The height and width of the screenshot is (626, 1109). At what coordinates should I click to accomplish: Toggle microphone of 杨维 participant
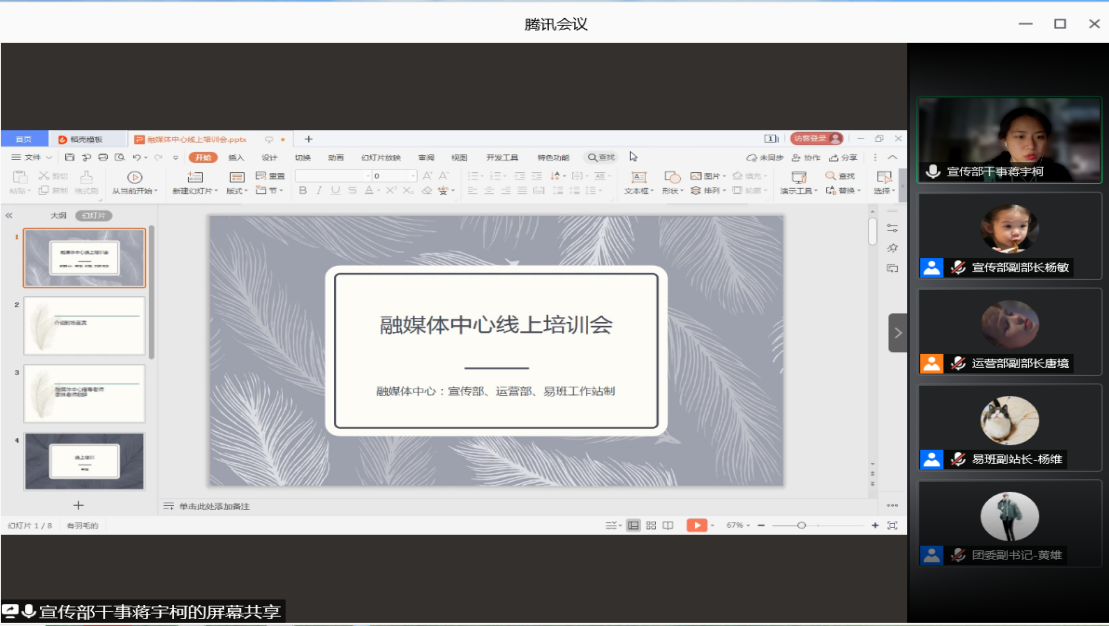958,459
